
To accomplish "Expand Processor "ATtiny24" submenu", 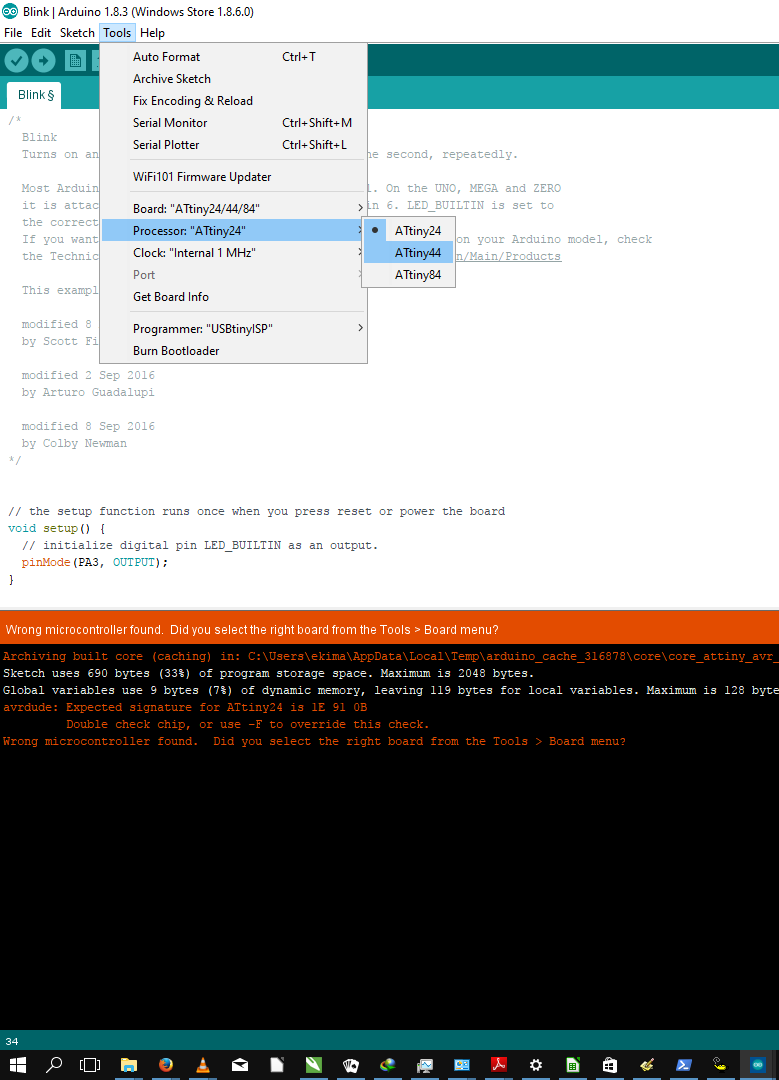I will click(x=233, y=230).
